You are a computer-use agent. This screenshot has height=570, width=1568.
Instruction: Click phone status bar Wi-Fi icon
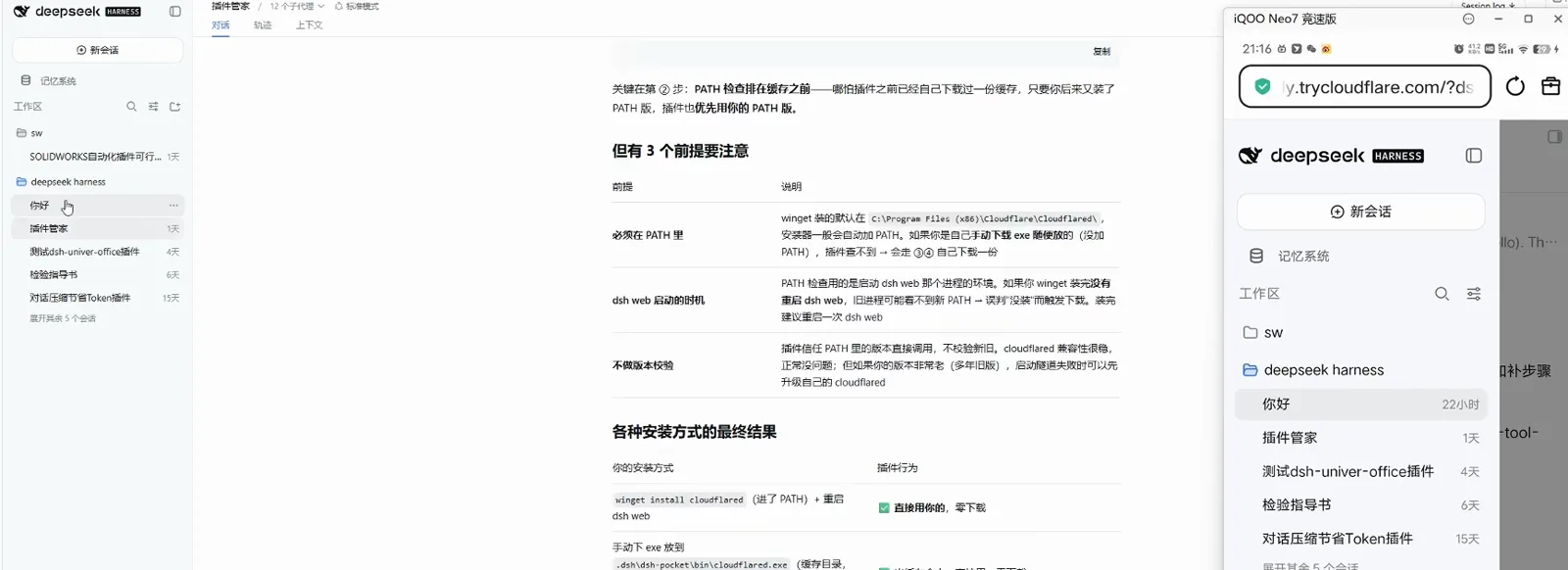pos(1523,49)
